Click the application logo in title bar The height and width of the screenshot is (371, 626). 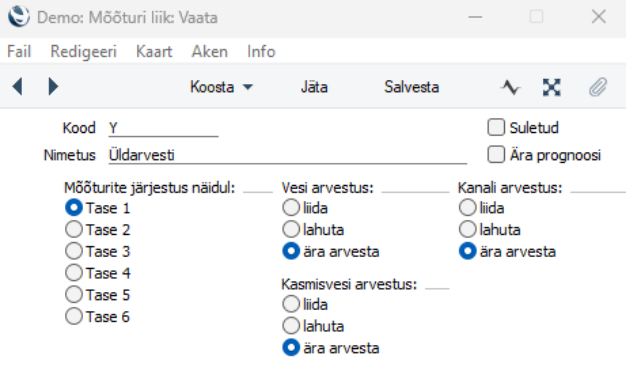(x=19, y=17)
